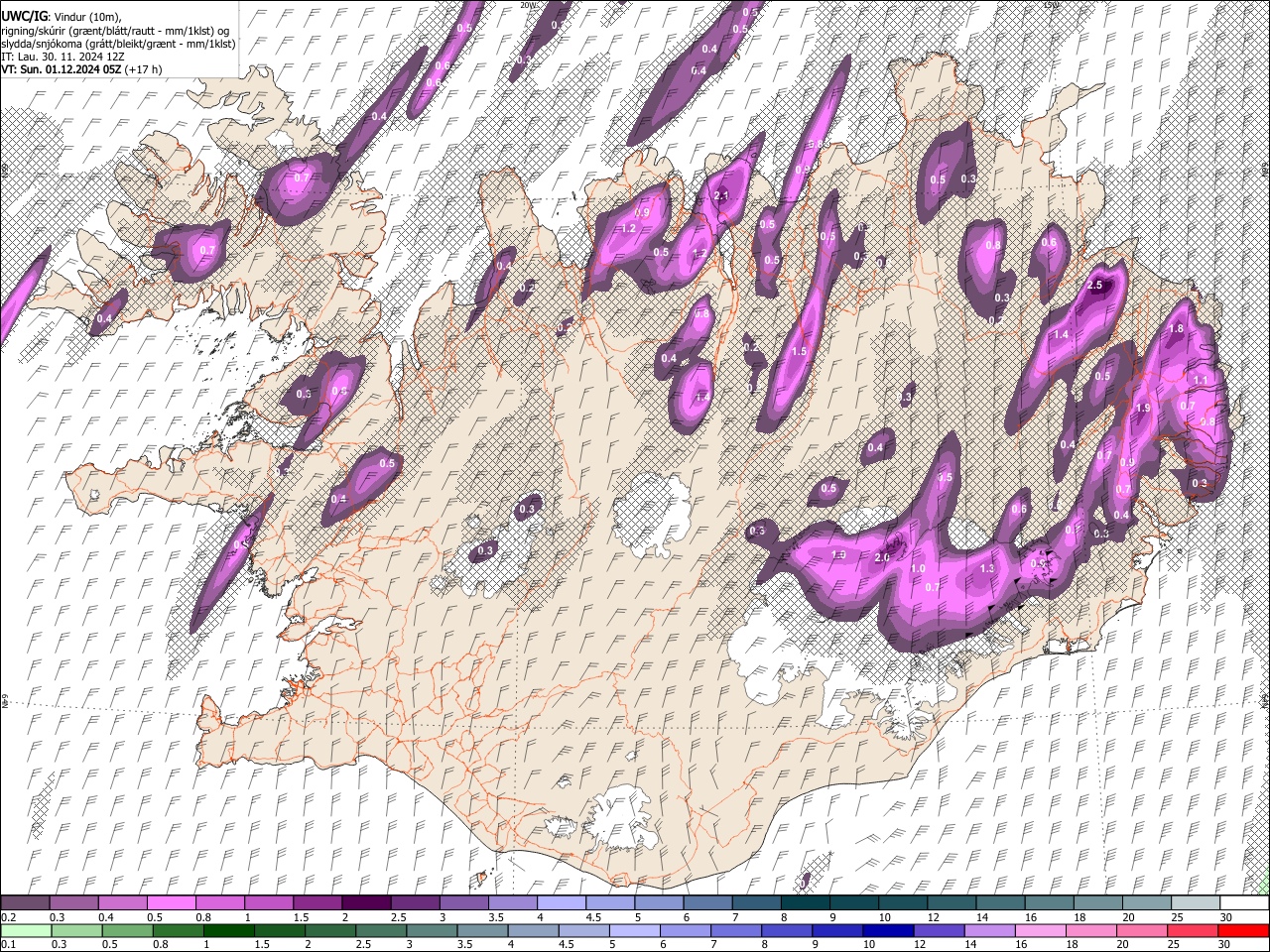The height and width of the screenshot is (952, 1270).
Task: Click the 1.1 snowfall value on the map
Action: click(x=1200, y=381)
